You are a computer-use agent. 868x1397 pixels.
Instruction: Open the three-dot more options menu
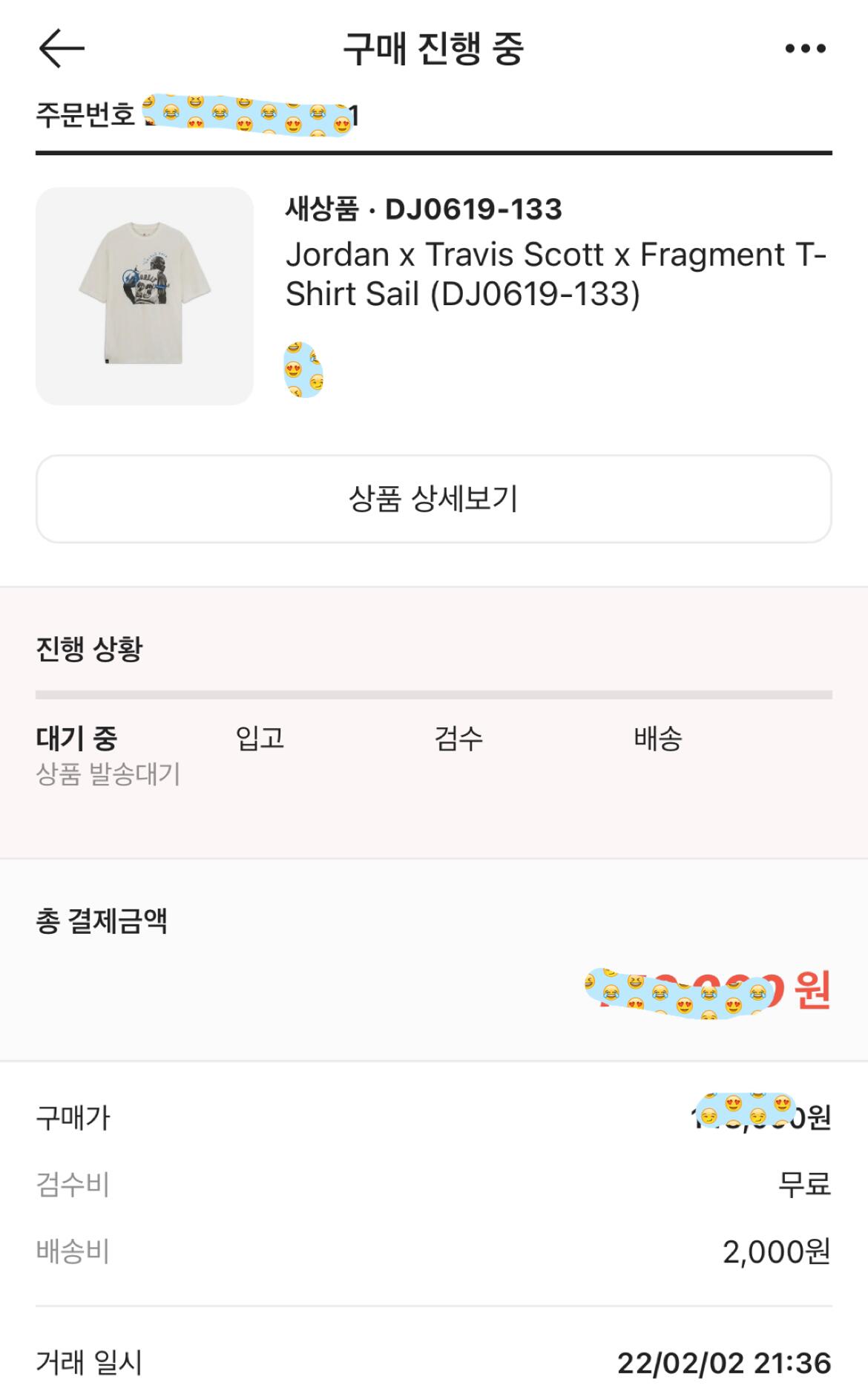805,49
